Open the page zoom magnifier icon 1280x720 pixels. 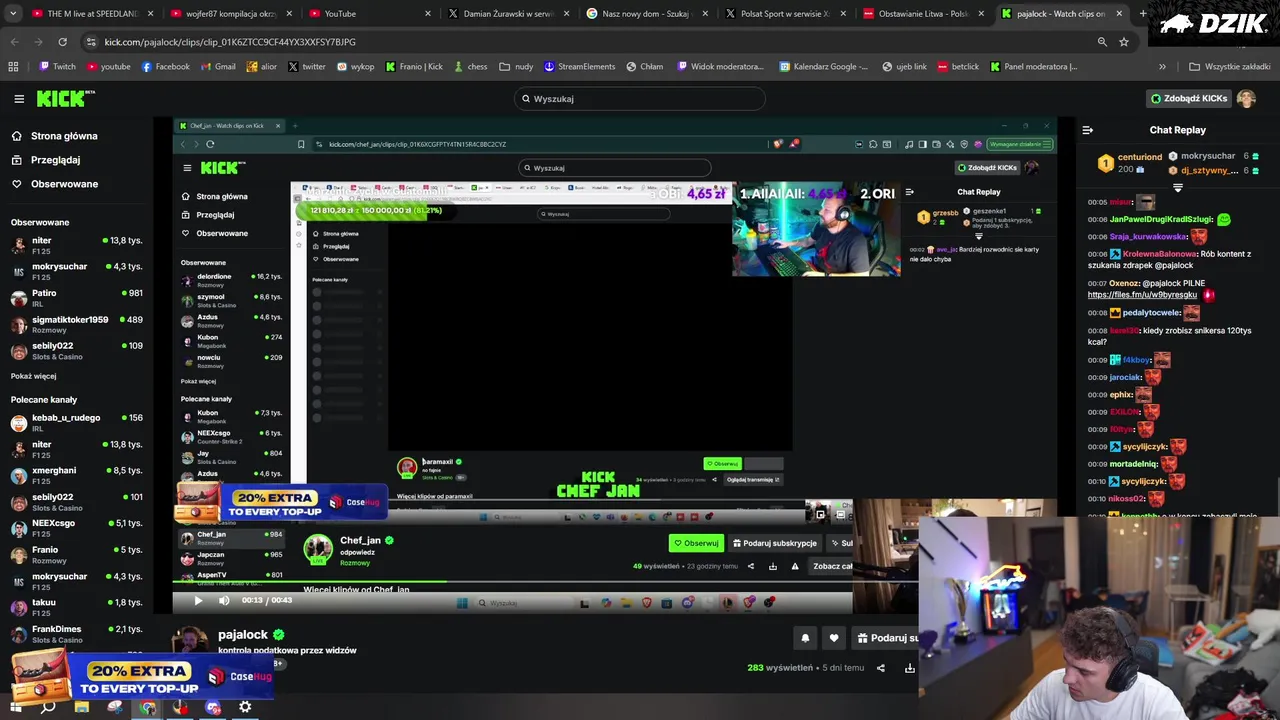click(x=1102, y=42)
